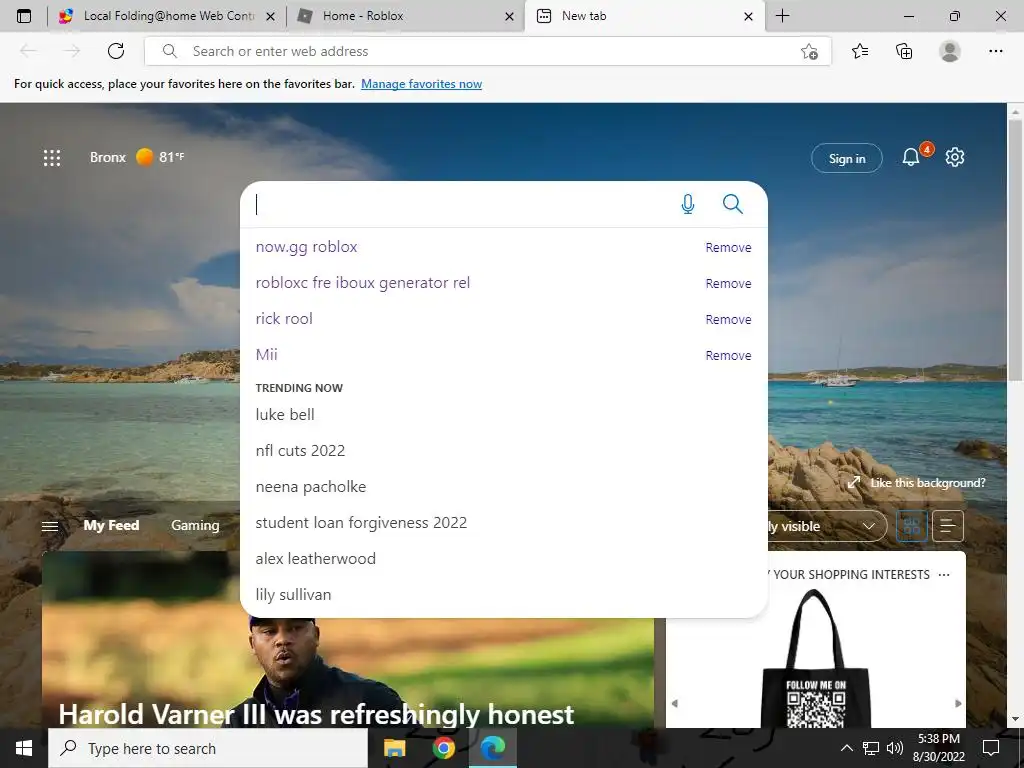Switch to the Home - Roblox tab
This screenshot has height=768, width=1024.
click(x=405, y=16)
